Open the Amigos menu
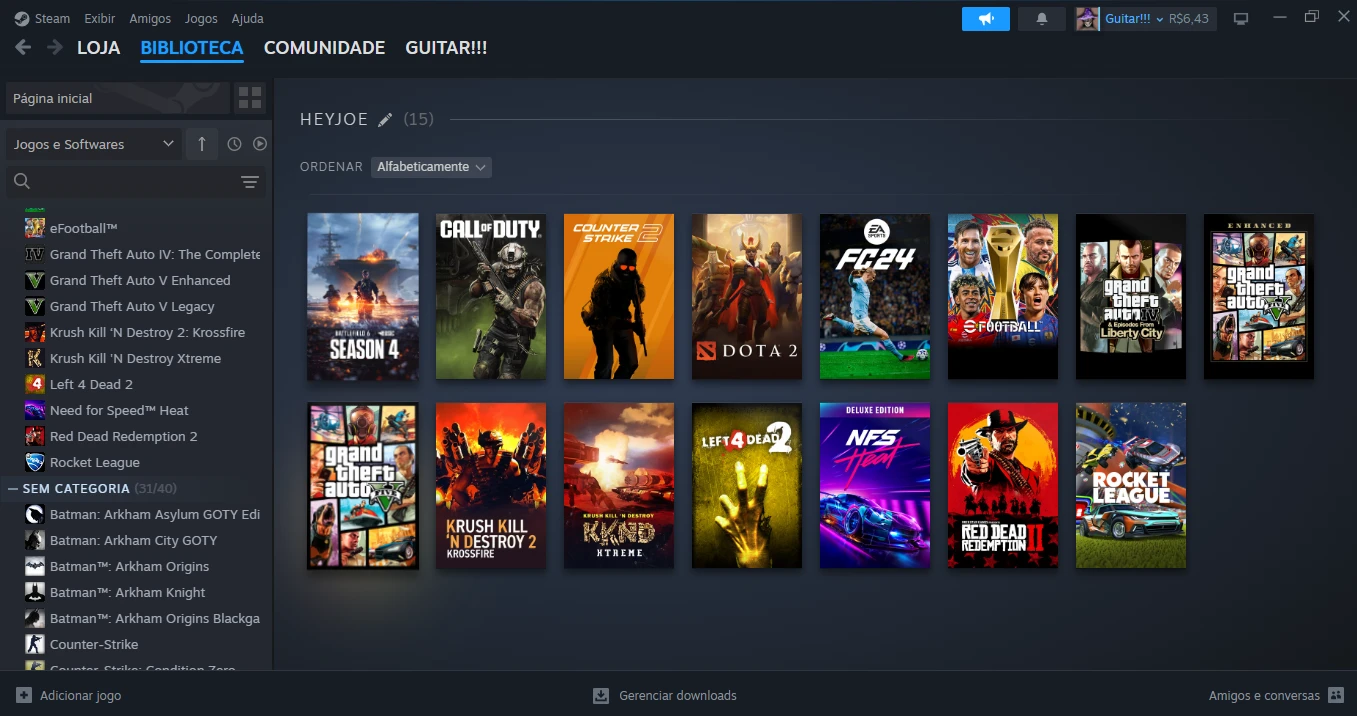This screenshot has height=716, width=1357. pyautogui.click(x=150, y=18)
